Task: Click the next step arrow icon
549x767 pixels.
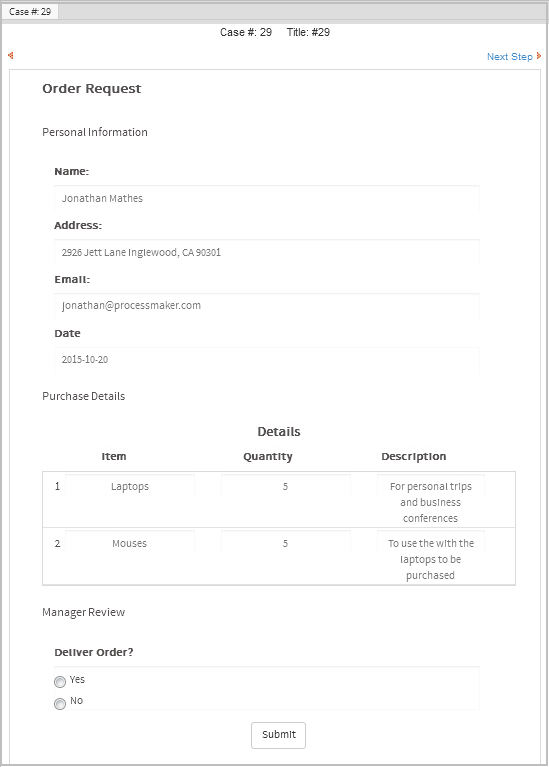Action: (539, 56)
